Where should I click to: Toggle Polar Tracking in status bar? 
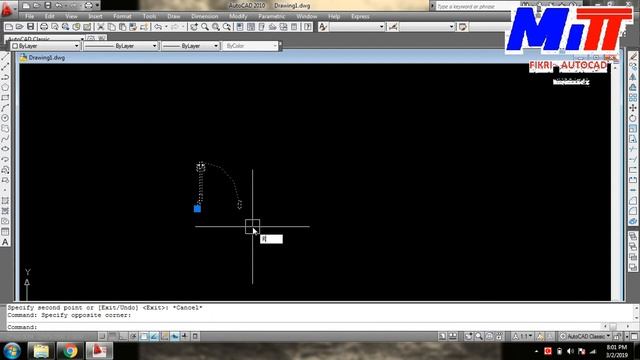click(x=133, y=336)
